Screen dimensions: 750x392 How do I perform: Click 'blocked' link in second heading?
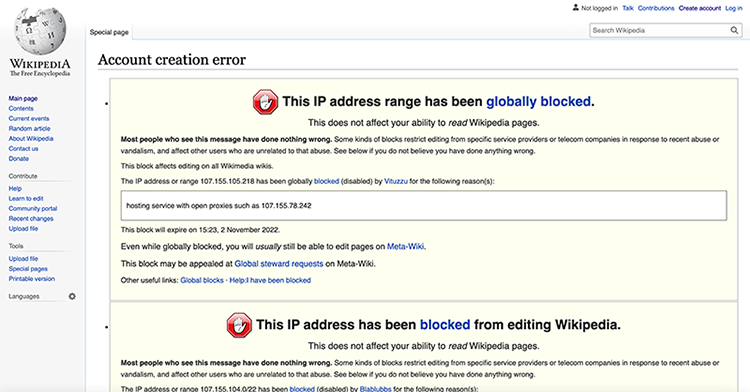pyautogui.click(x=445, y=325)
